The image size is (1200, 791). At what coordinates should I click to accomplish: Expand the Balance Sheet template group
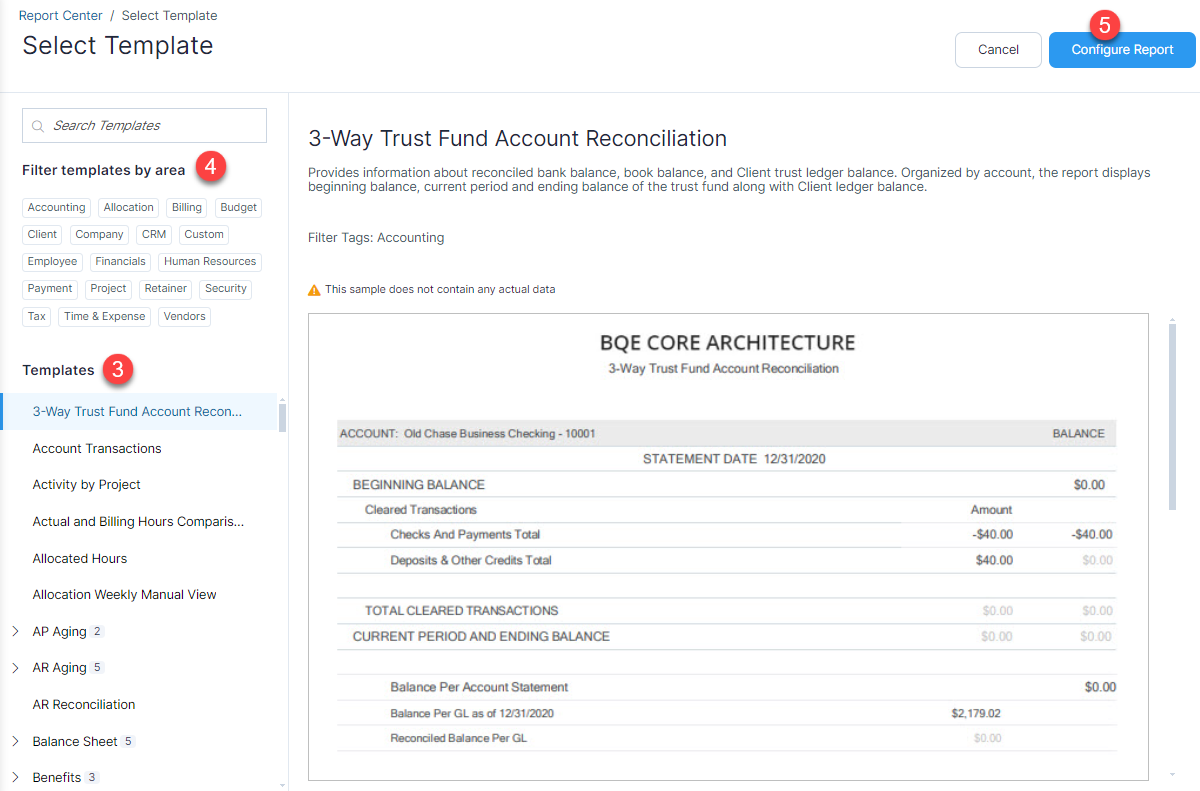click(15, 741)
